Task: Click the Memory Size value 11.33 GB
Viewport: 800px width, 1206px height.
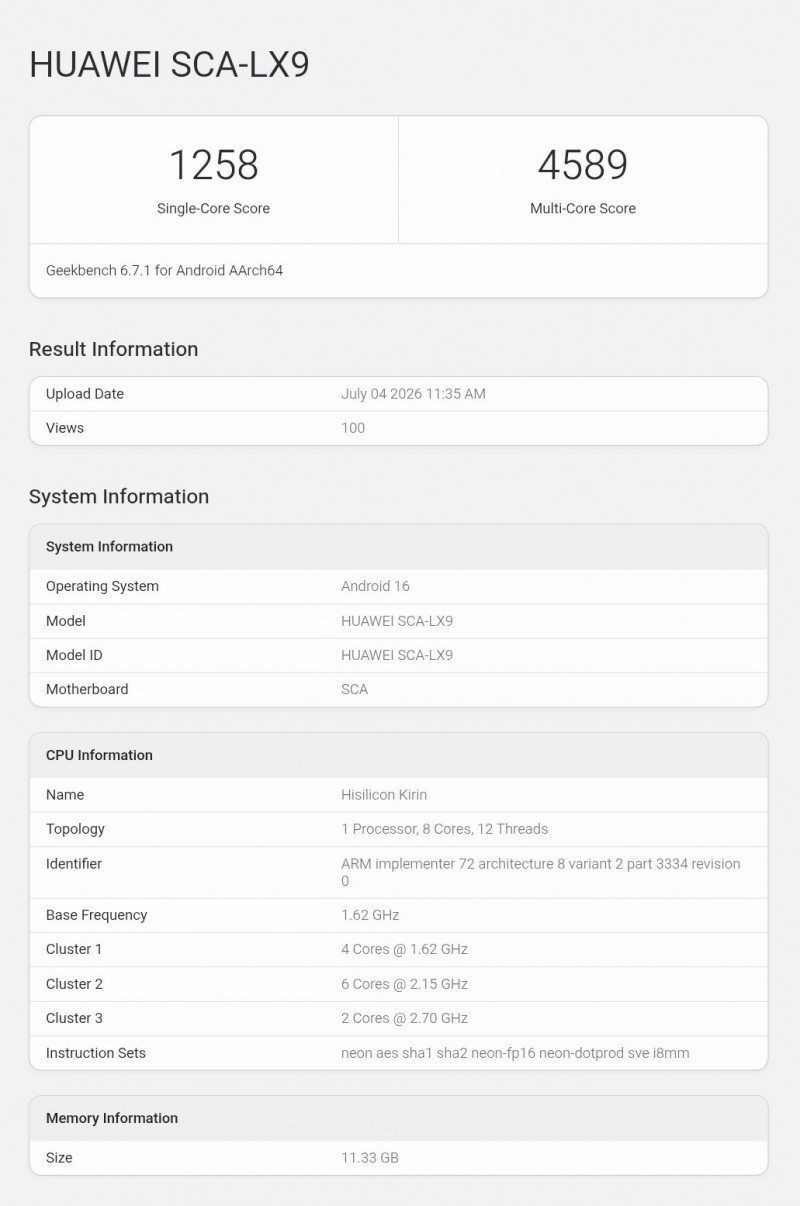Action: tap(370, 1158)
